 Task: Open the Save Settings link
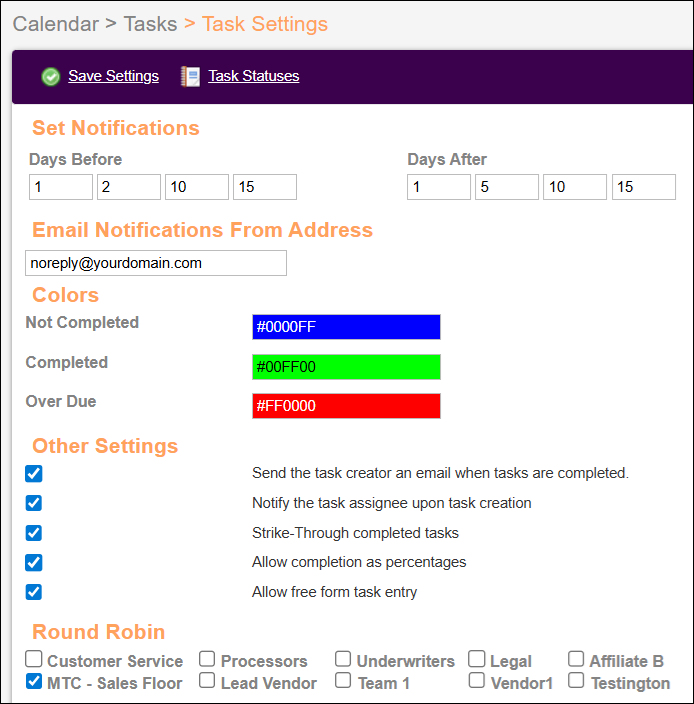(114, 76)
